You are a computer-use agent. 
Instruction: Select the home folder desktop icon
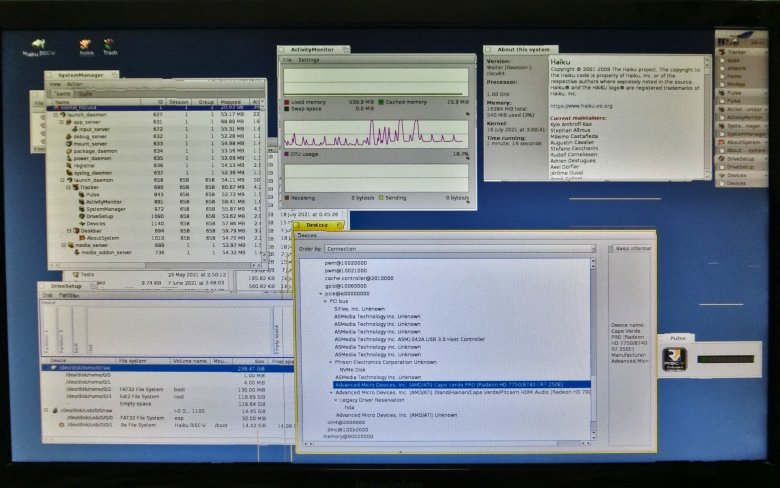(x=86, y=45)
